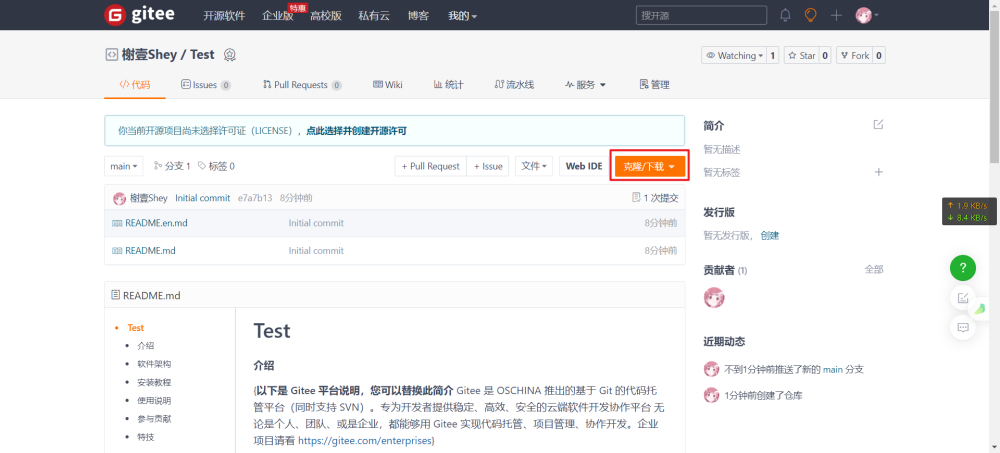The image size is (1000, 453).
Task: Jump to 软件架构 in README outline
Action: [x=154, y=364]
